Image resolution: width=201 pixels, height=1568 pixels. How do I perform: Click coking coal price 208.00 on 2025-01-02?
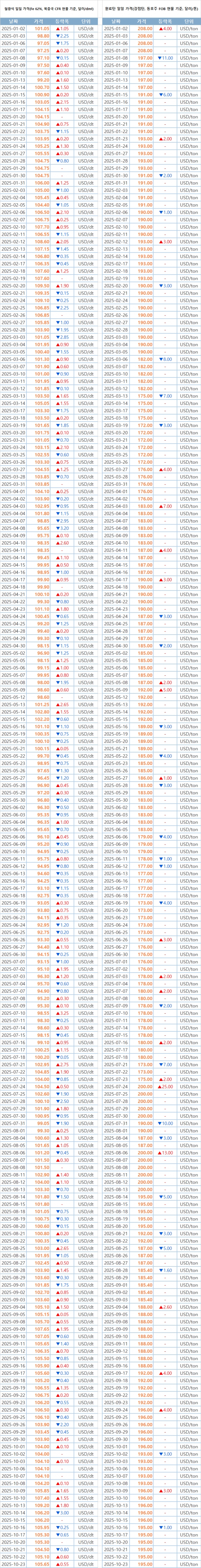pyautogui.click(x=145, y=29)
